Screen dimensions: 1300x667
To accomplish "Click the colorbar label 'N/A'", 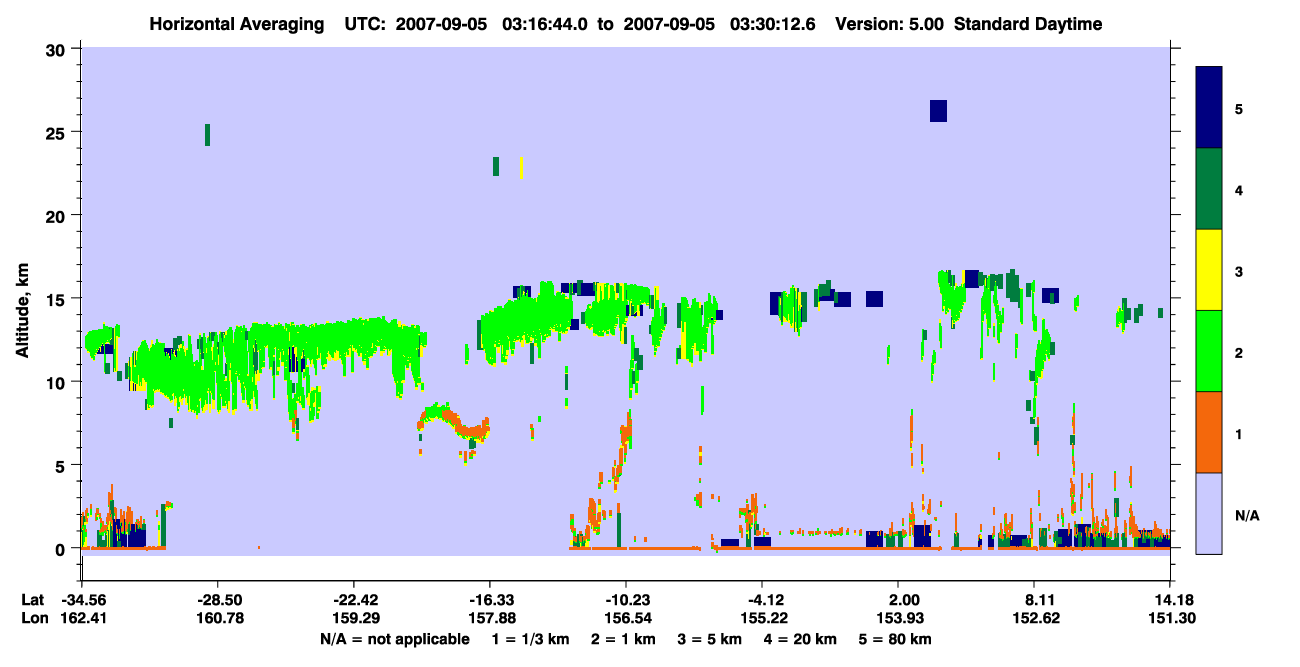I will [1247, 515].
